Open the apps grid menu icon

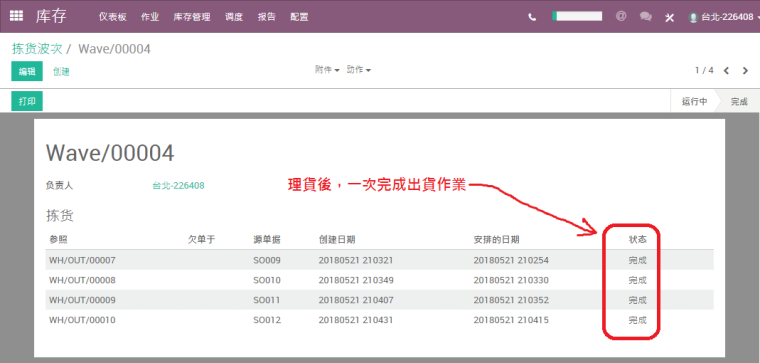pyautogui.click(x=16, y=16)
